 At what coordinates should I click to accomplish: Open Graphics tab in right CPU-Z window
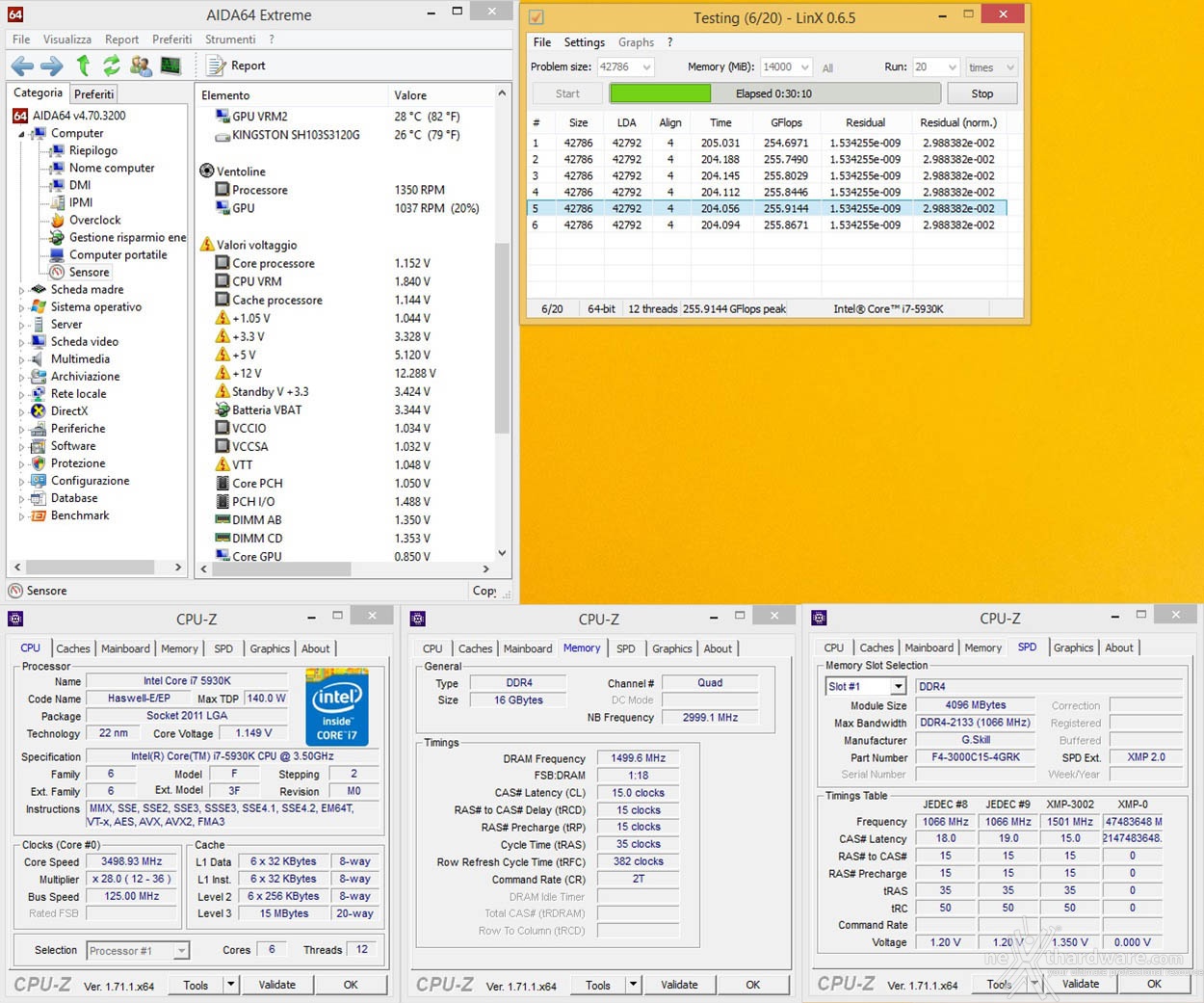click(x=1073, y=647)
